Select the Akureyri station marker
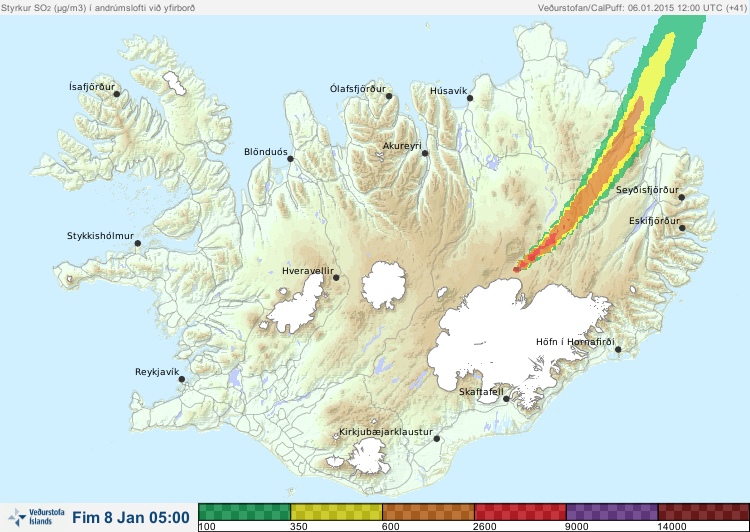Viewport: 750px width, 532px height. 425,153
